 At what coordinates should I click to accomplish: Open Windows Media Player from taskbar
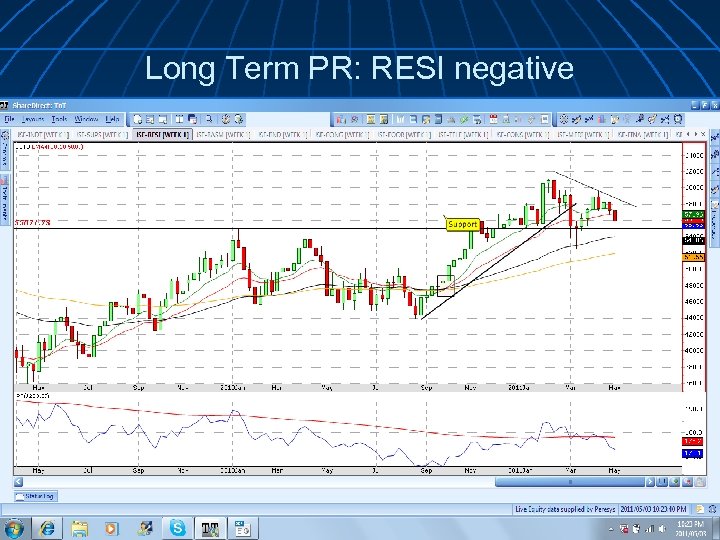point(111,529)
